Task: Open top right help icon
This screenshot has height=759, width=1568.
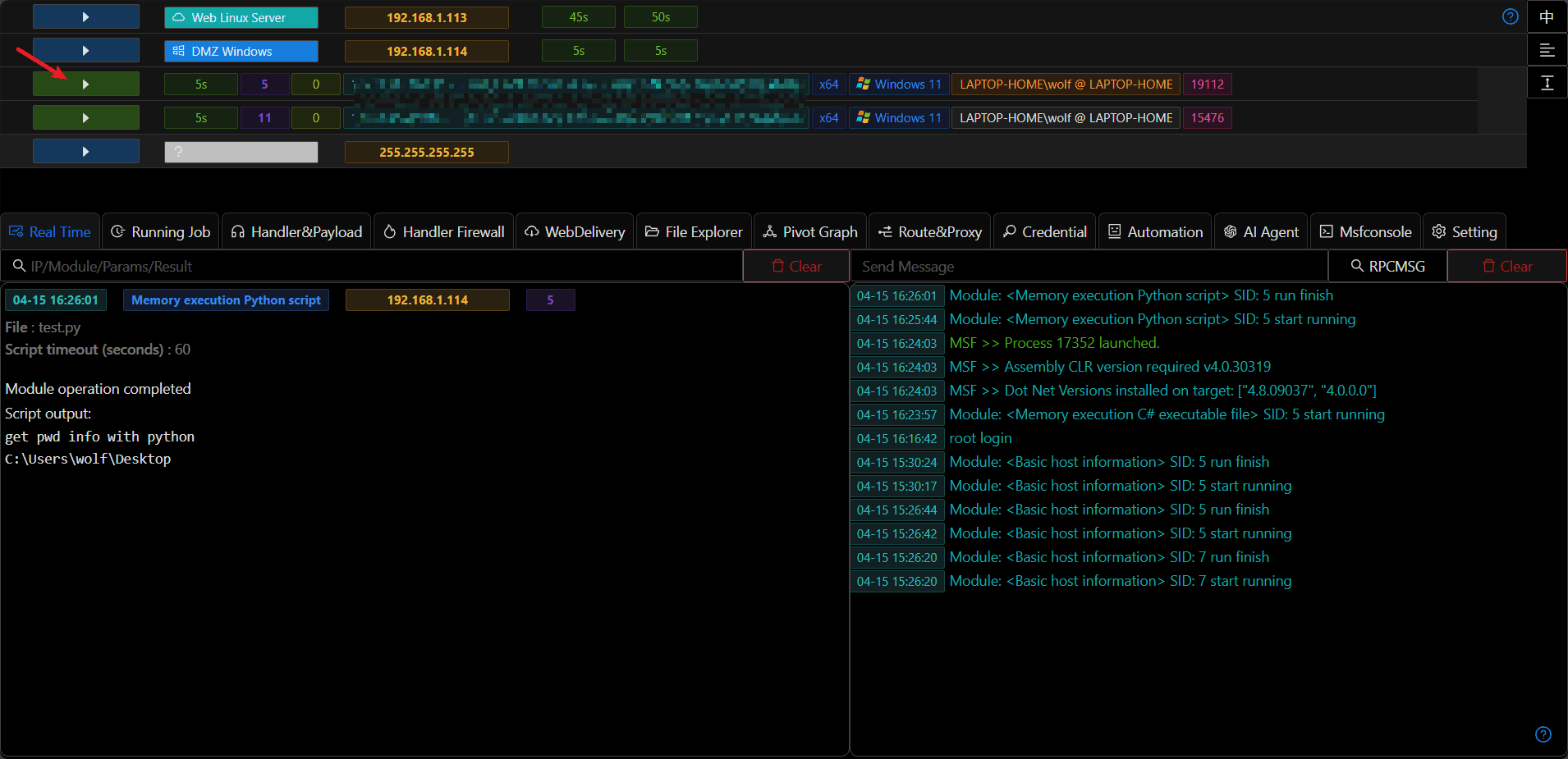Action: 1511,16
